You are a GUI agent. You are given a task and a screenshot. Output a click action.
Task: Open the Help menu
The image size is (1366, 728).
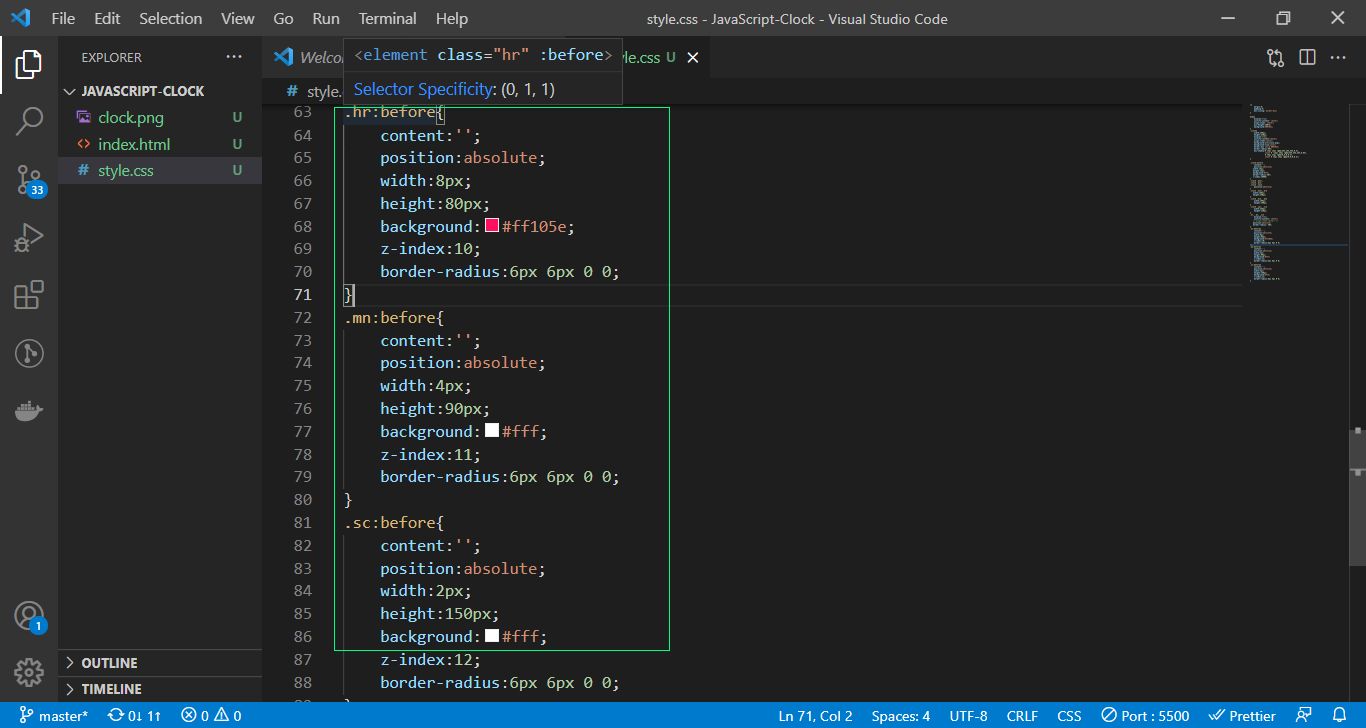click(x=452, y=18)
